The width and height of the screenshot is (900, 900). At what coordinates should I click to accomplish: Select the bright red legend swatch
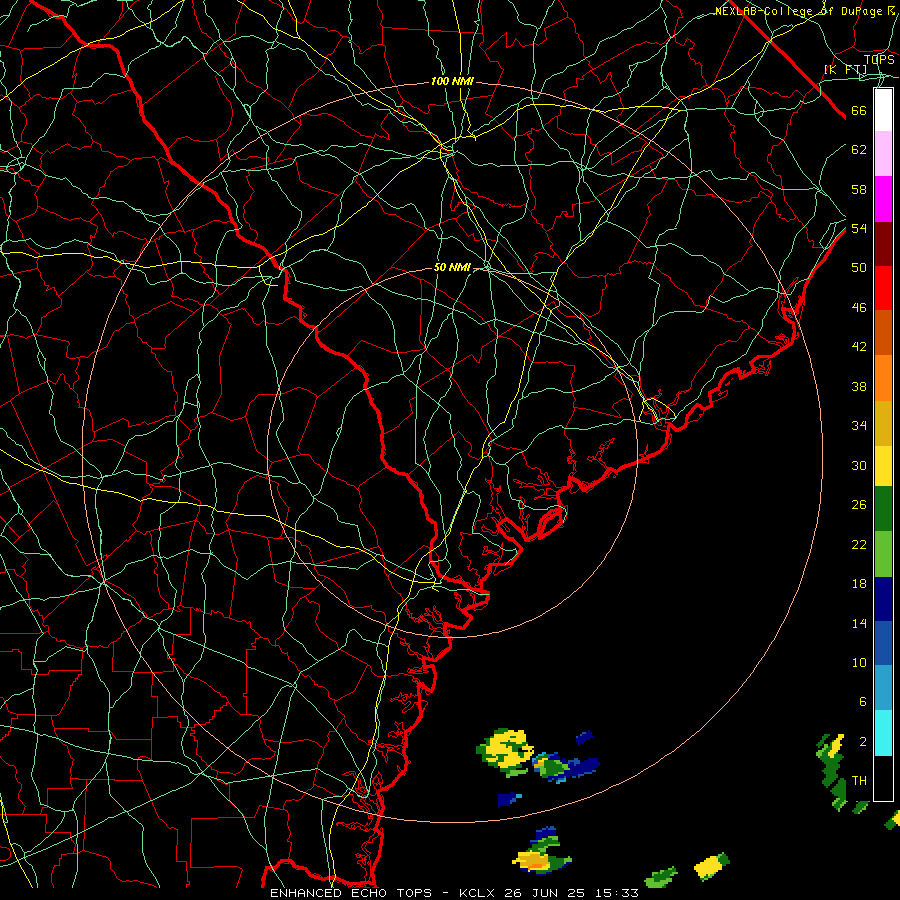point(883,288)
